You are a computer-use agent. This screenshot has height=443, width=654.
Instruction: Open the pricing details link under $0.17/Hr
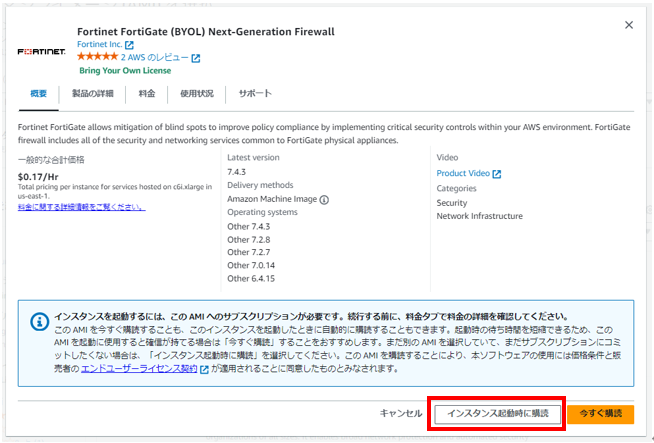[81, 207]
